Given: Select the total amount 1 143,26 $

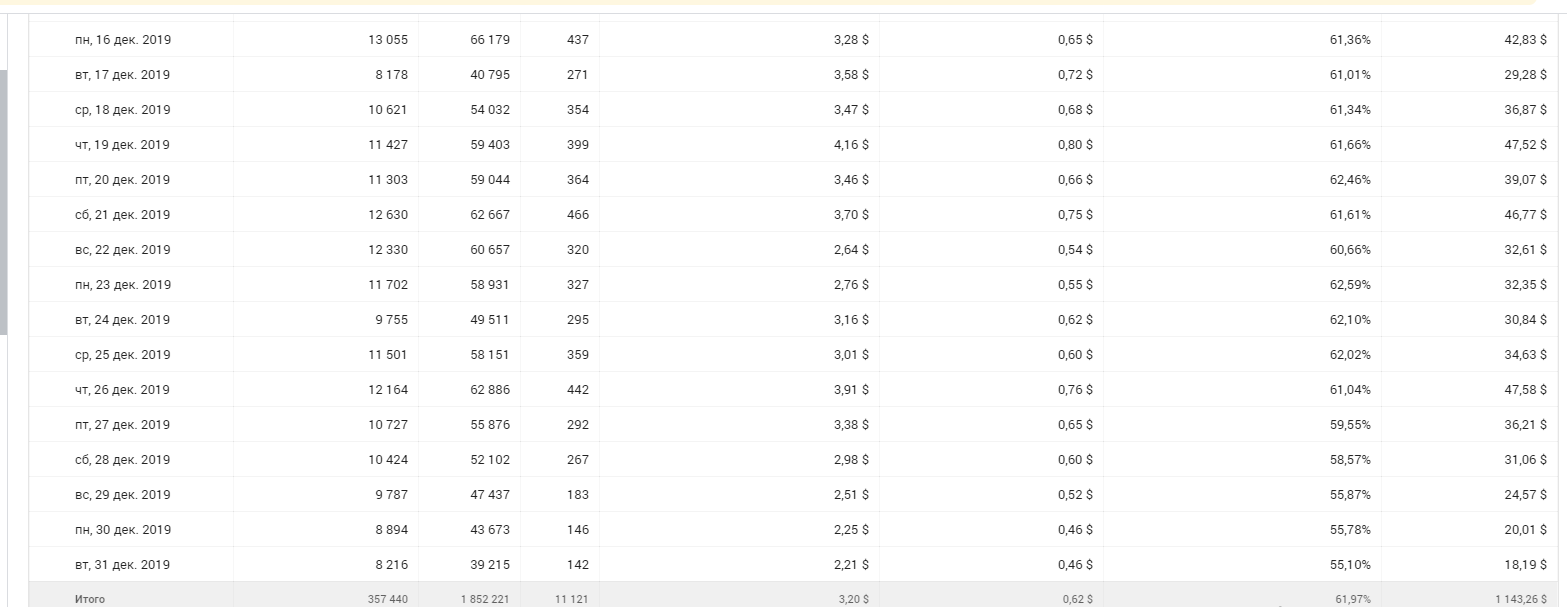Looking at the screenshot, I should tap(1520, 599).
